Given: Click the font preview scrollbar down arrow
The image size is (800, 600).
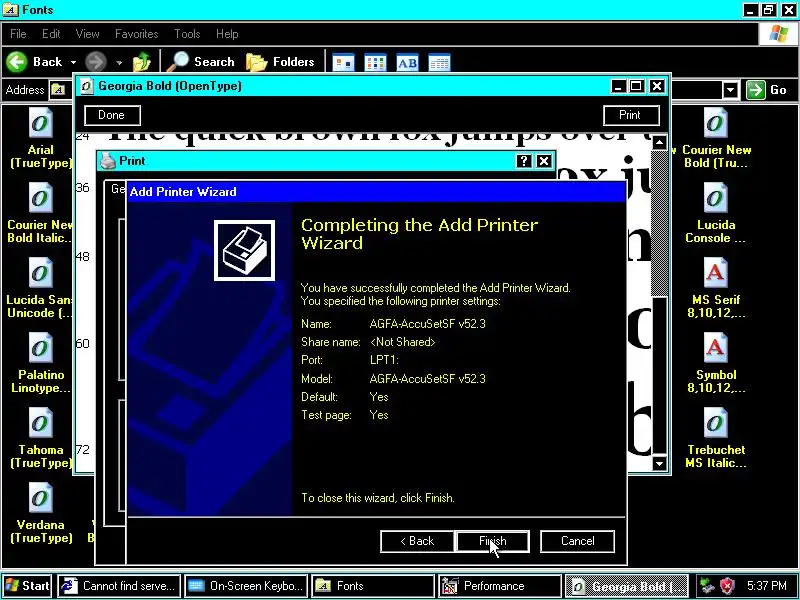Looking at the screenshot, I should coord(659,463).
